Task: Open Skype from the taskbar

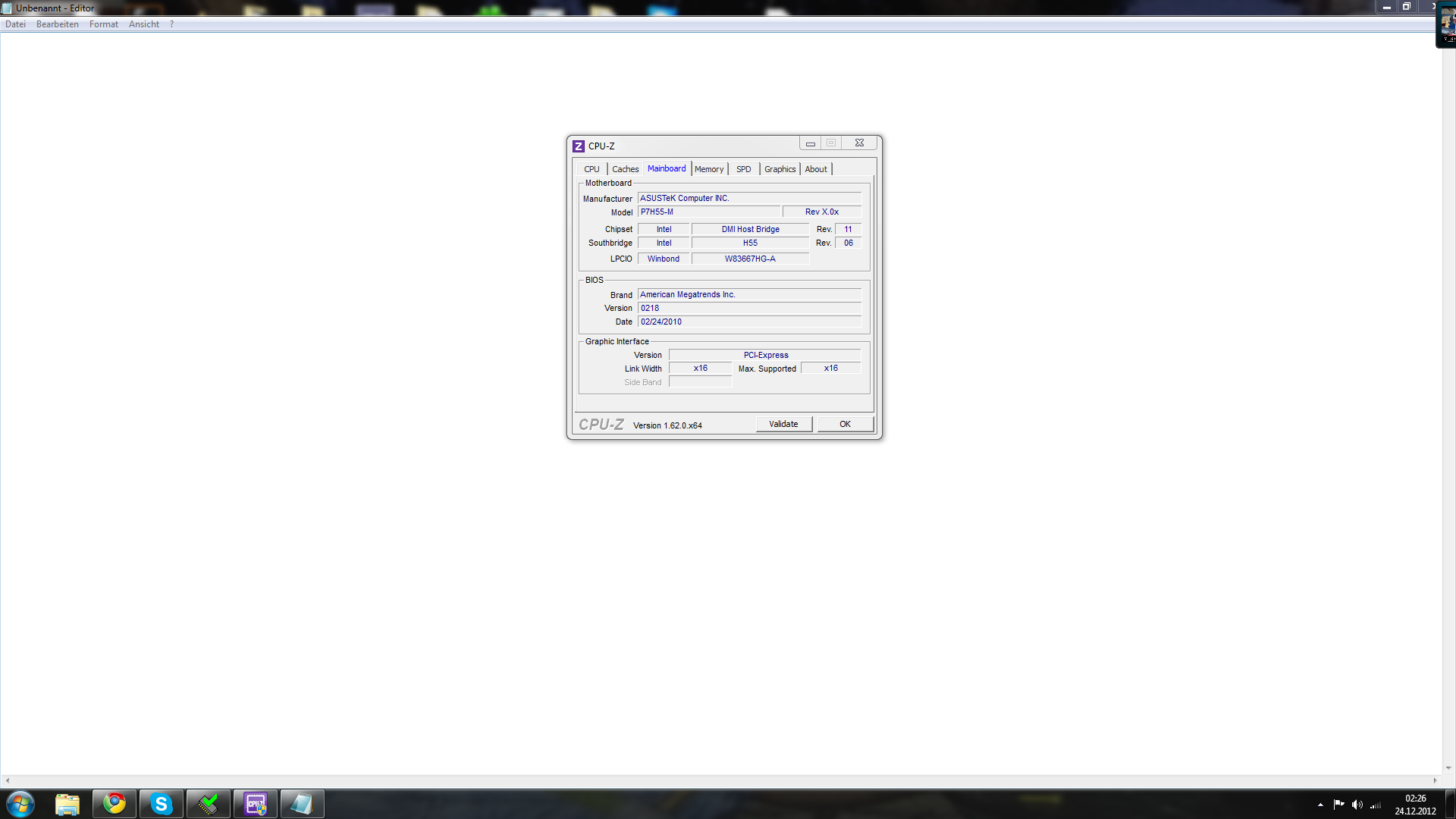Action: [x=162, y=804]
